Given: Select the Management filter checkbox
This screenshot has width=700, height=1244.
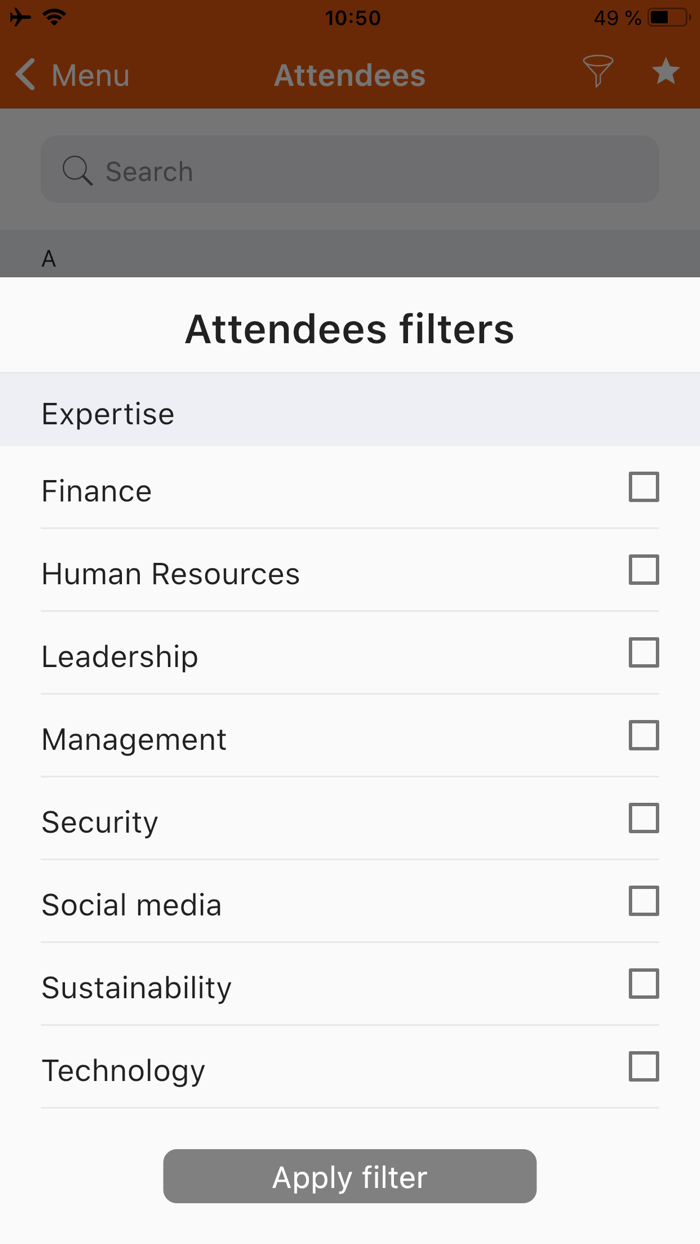Looking at the screenshot, I should [x=644, y=736].
